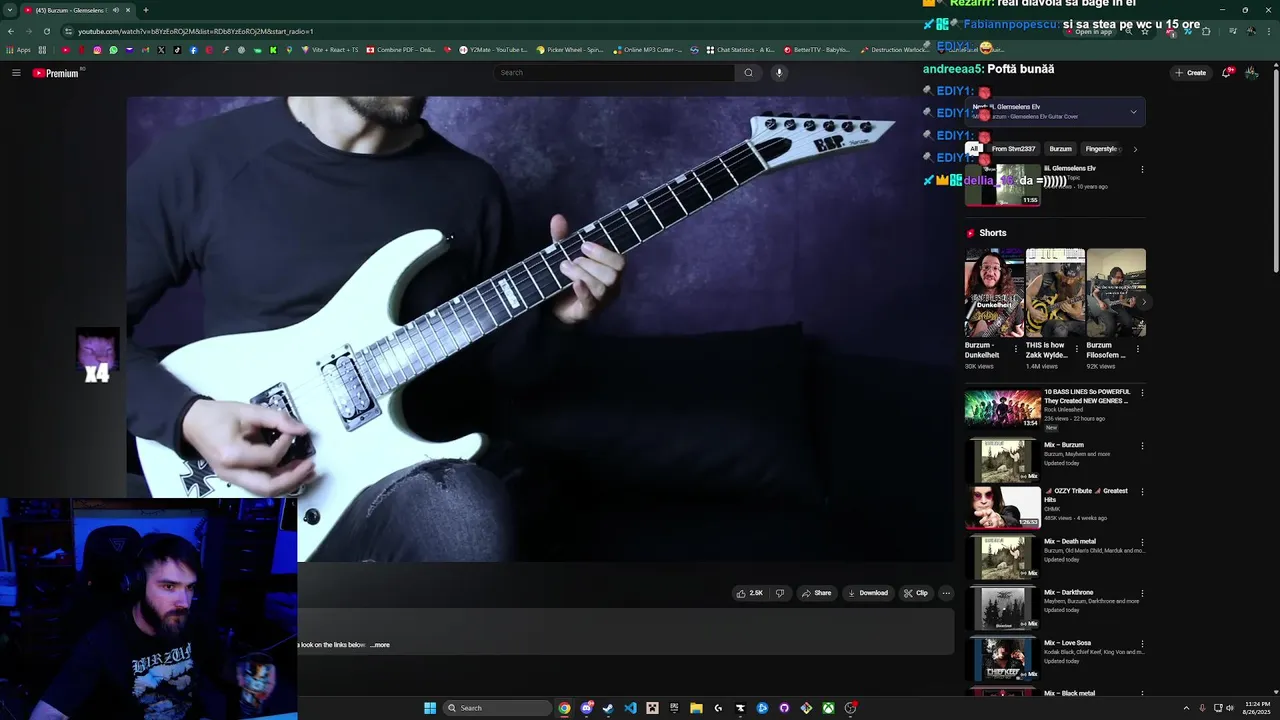Screen dimensions: 1280x720
Task: Open options for Glemselens Elv suggestion
Action: click(x=1142, y=169)
